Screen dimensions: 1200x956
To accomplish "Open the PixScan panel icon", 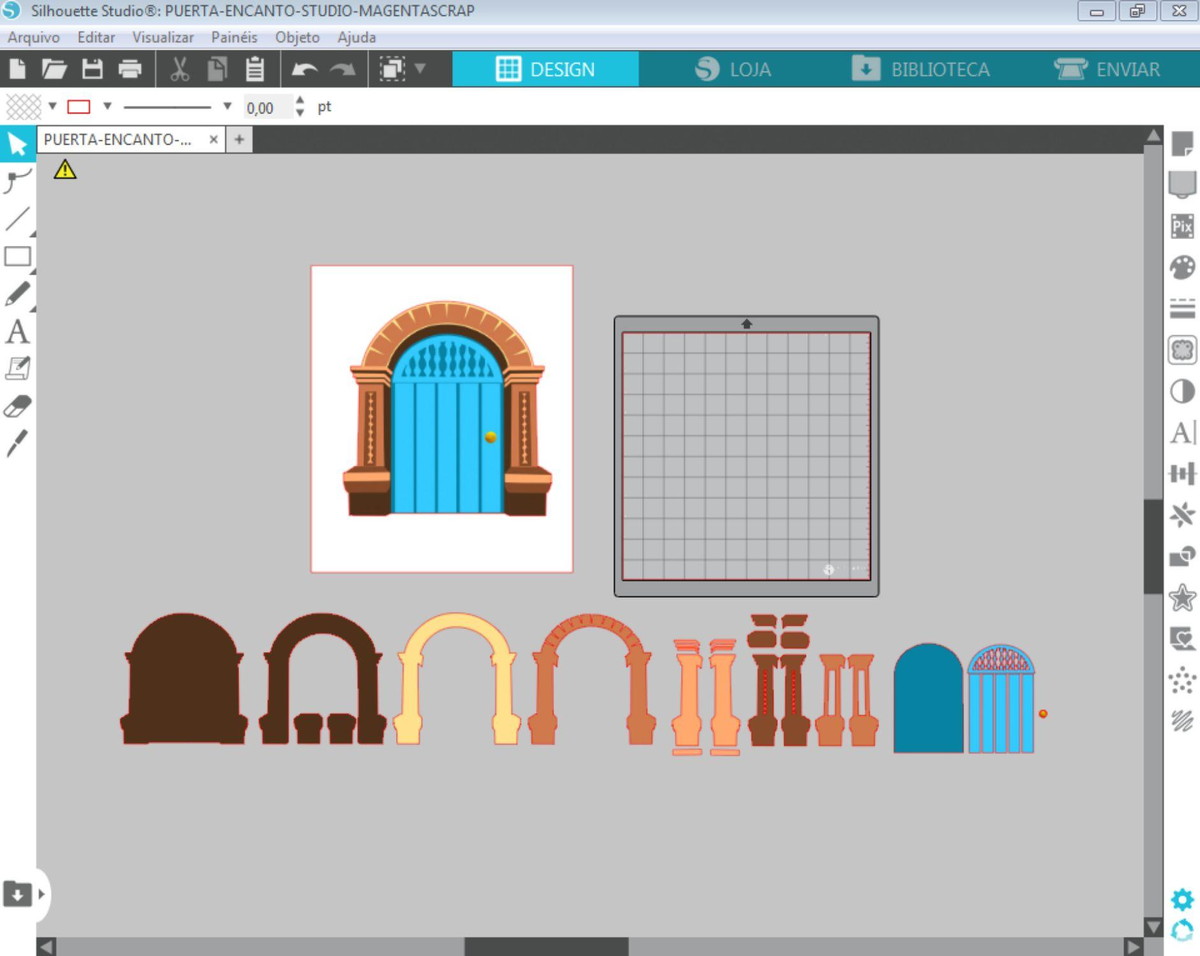I will [x=1182, y=226].
